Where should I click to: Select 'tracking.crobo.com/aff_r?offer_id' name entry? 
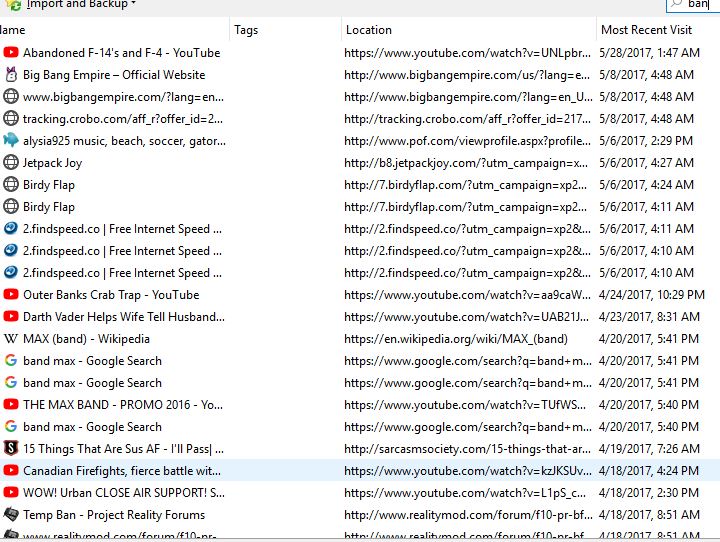[123, 119]
